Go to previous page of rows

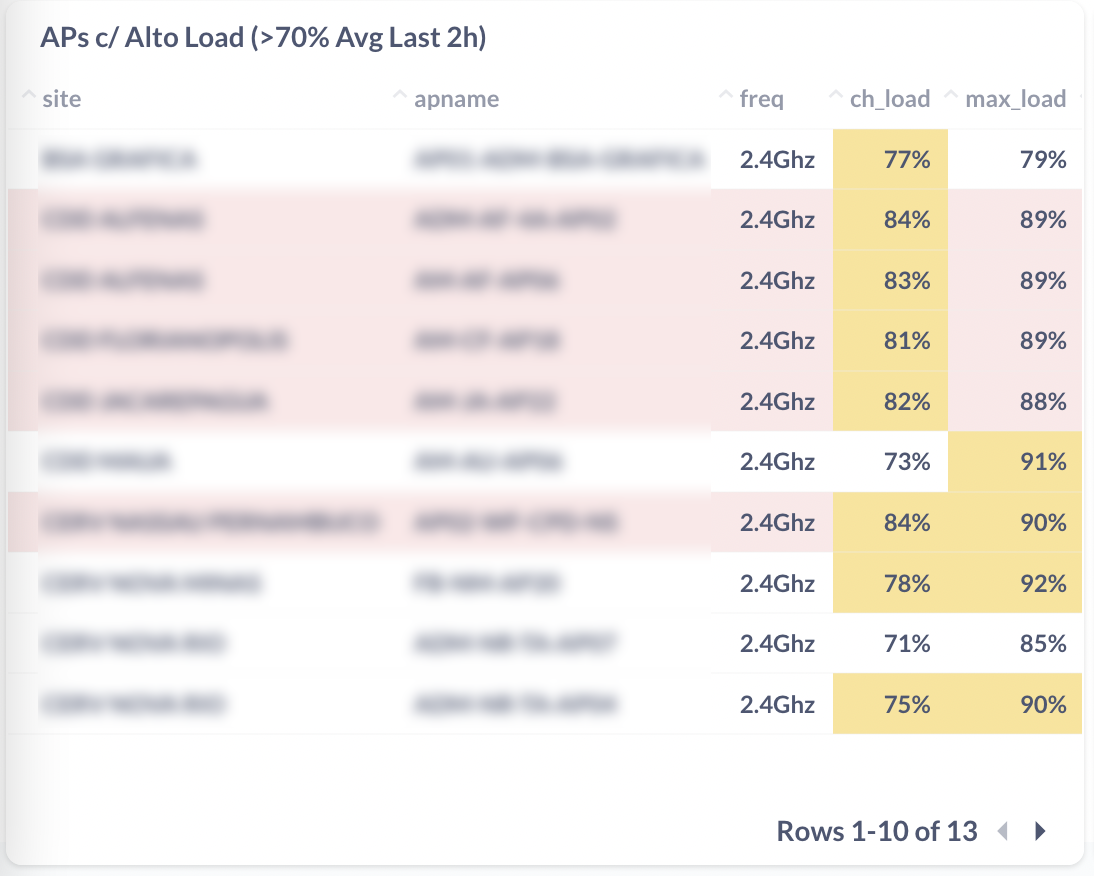1003,831
